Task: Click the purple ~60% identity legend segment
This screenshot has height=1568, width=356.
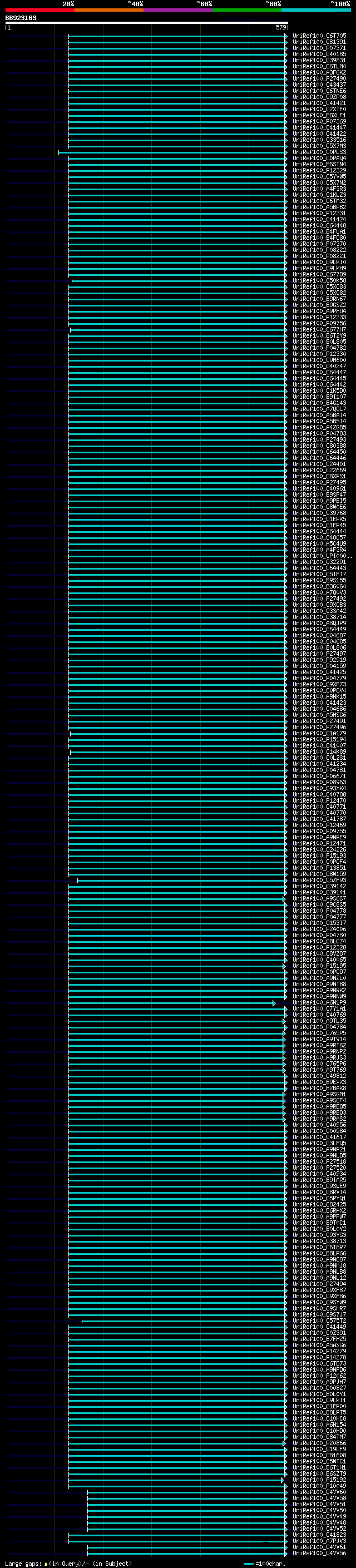Action: pyautogui.click(x=179, y=10)
